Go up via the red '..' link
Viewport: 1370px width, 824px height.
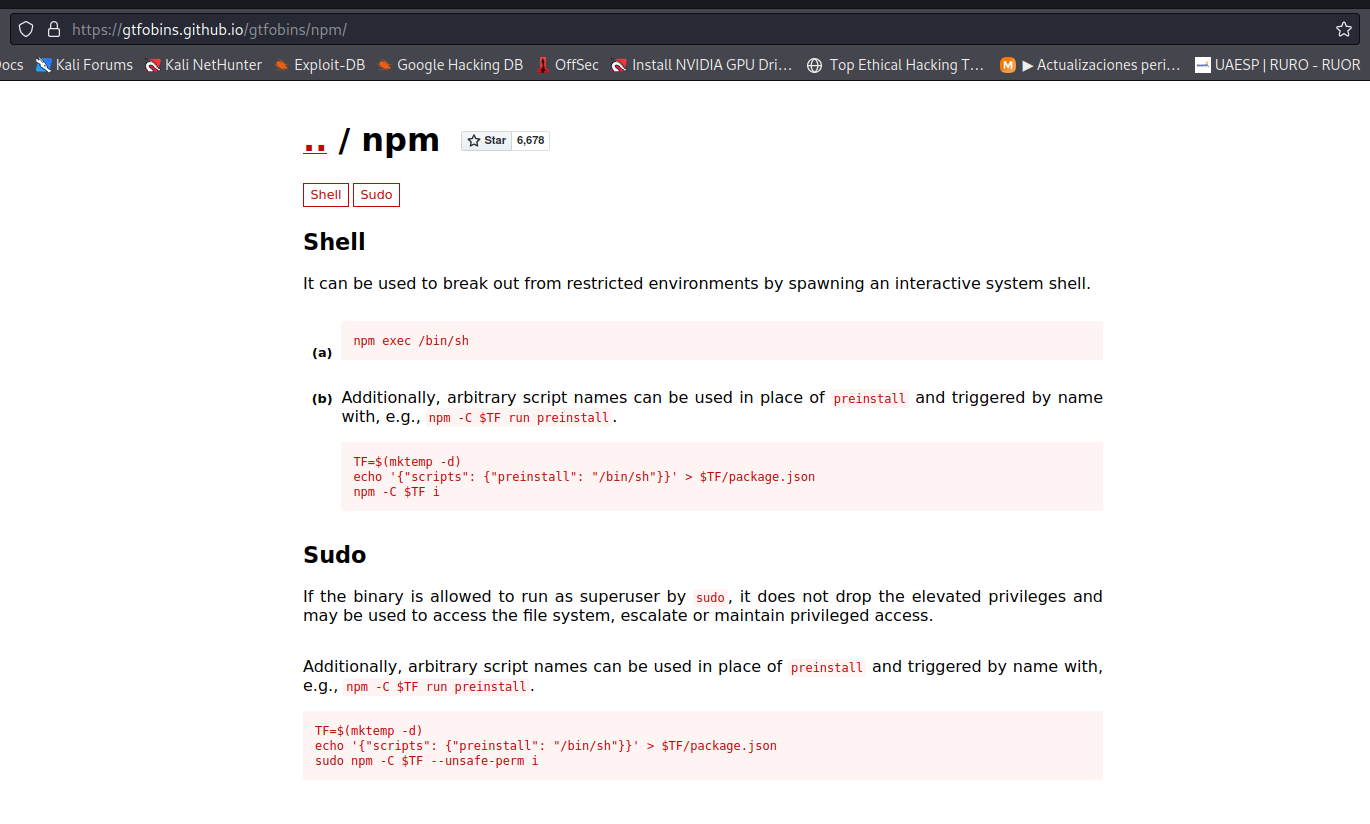point(315,141)
